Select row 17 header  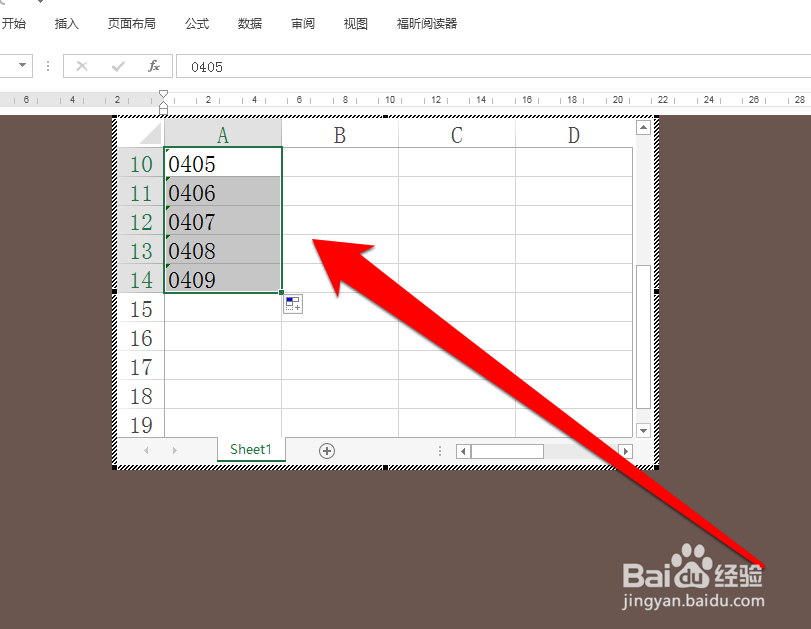(x=141, y=367)
